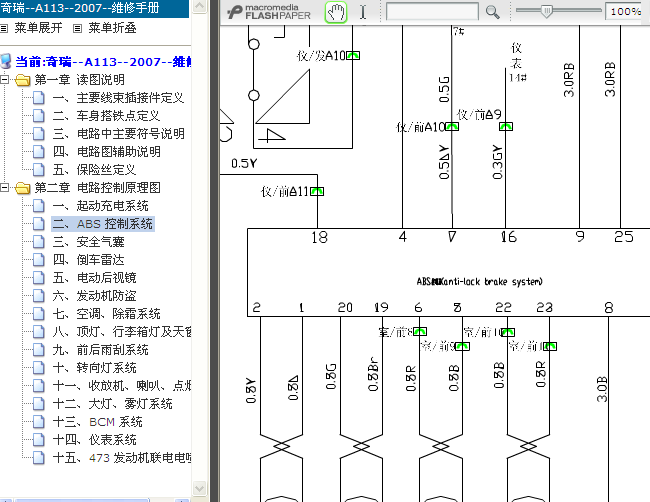
Task: Click document icon beside BCM 系统
Action: [x=39, y=422]
